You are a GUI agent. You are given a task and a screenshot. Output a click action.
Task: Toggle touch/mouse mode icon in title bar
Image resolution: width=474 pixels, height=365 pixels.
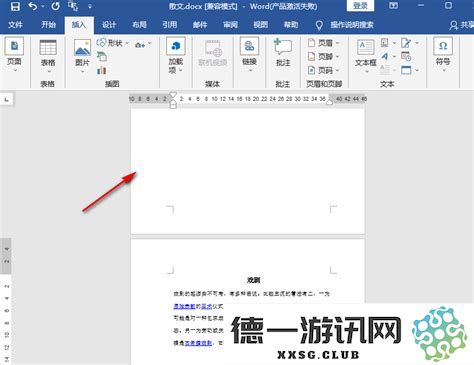[x=73, y=6]
